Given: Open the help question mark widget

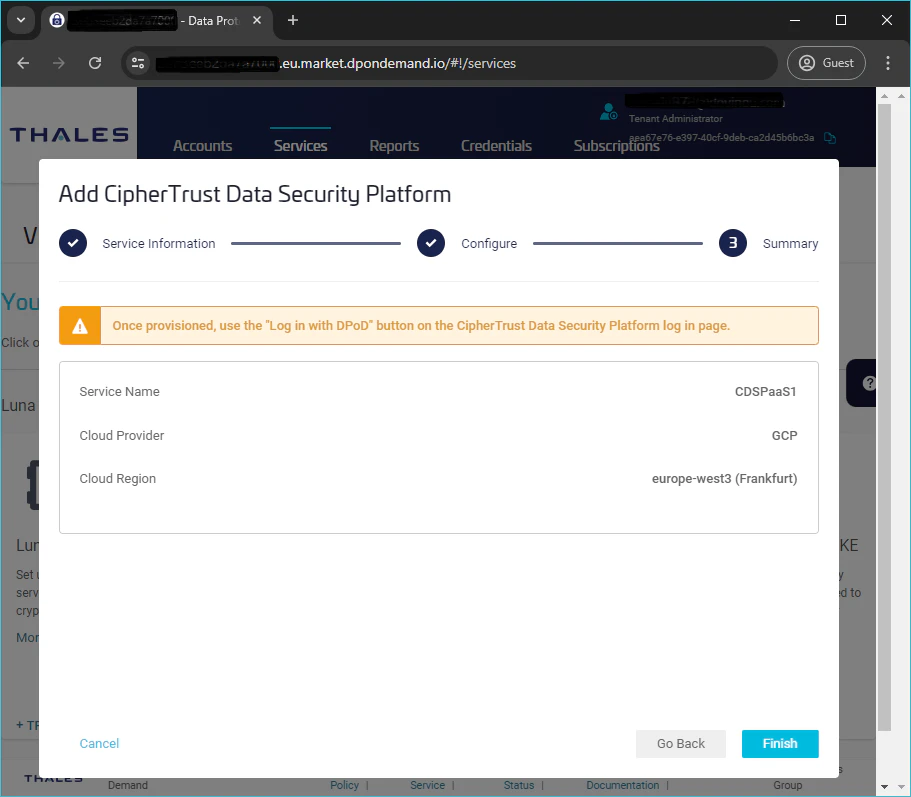Looking at the screenshot, I should (x=868, y=383).
